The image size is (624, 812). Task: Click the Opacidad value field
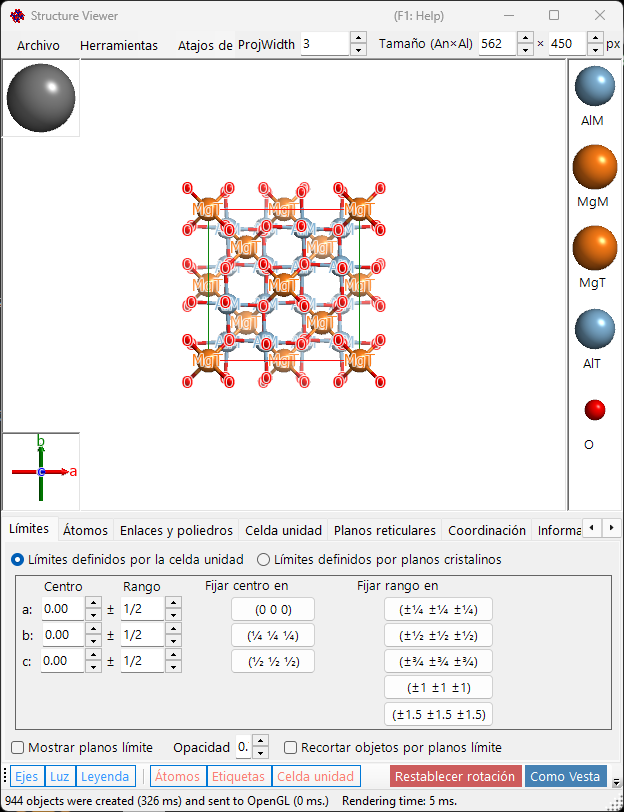tap(244, 747)
